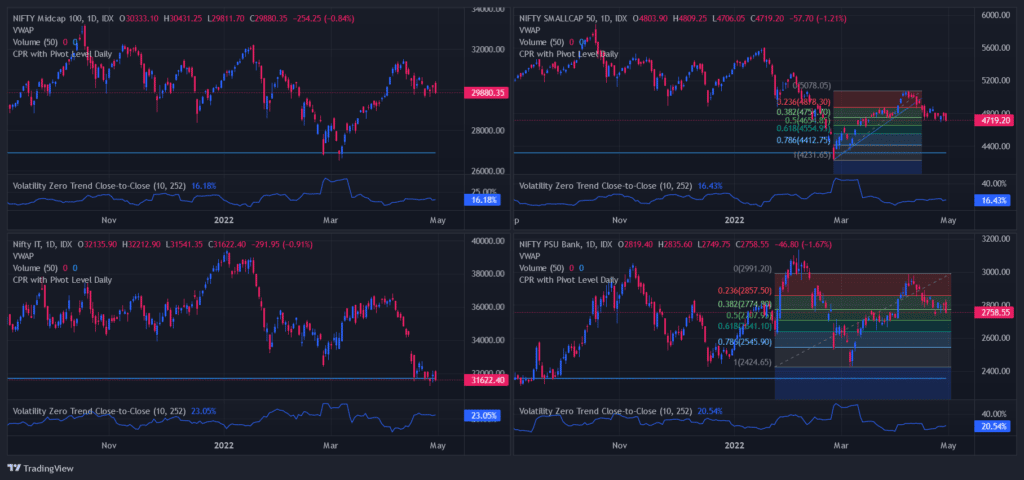Click VWAP indicator label on Nifty IT chart
This screenshot has width=1024, height=480.
tap(24, 256)
